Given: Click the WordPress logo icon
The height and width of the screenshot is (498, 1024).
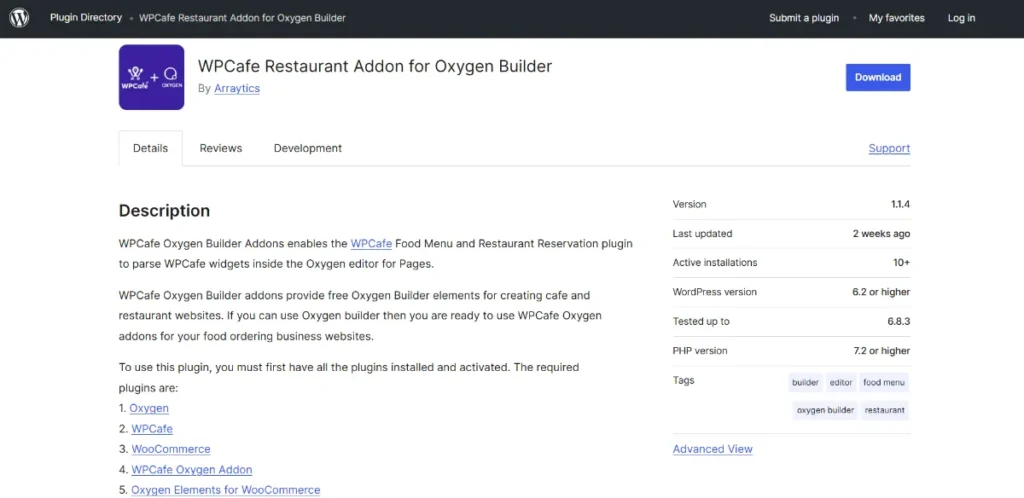Looking at the screenshot, I should 19,18.
